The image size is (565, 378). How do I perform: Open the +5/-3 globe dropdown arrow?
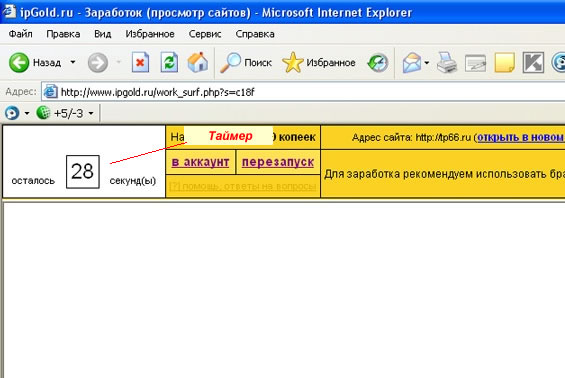(x=91, y=114)
